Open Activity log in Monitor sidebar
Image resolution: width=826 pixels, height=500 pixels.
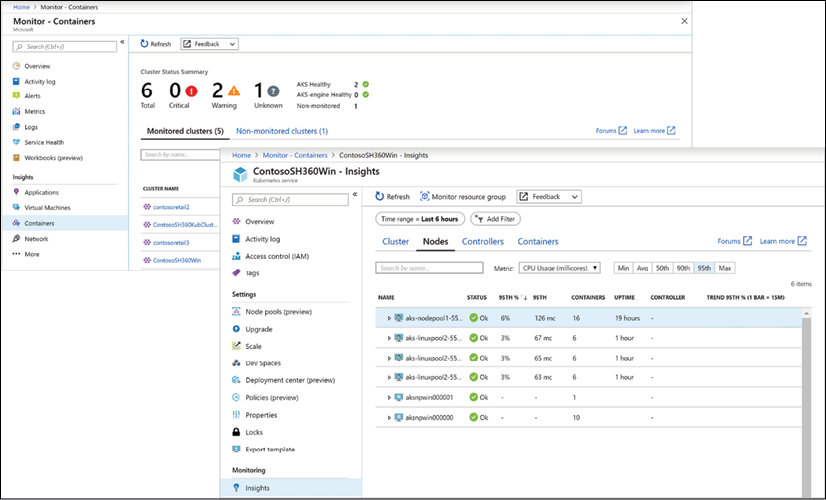[x=40, y=82]
